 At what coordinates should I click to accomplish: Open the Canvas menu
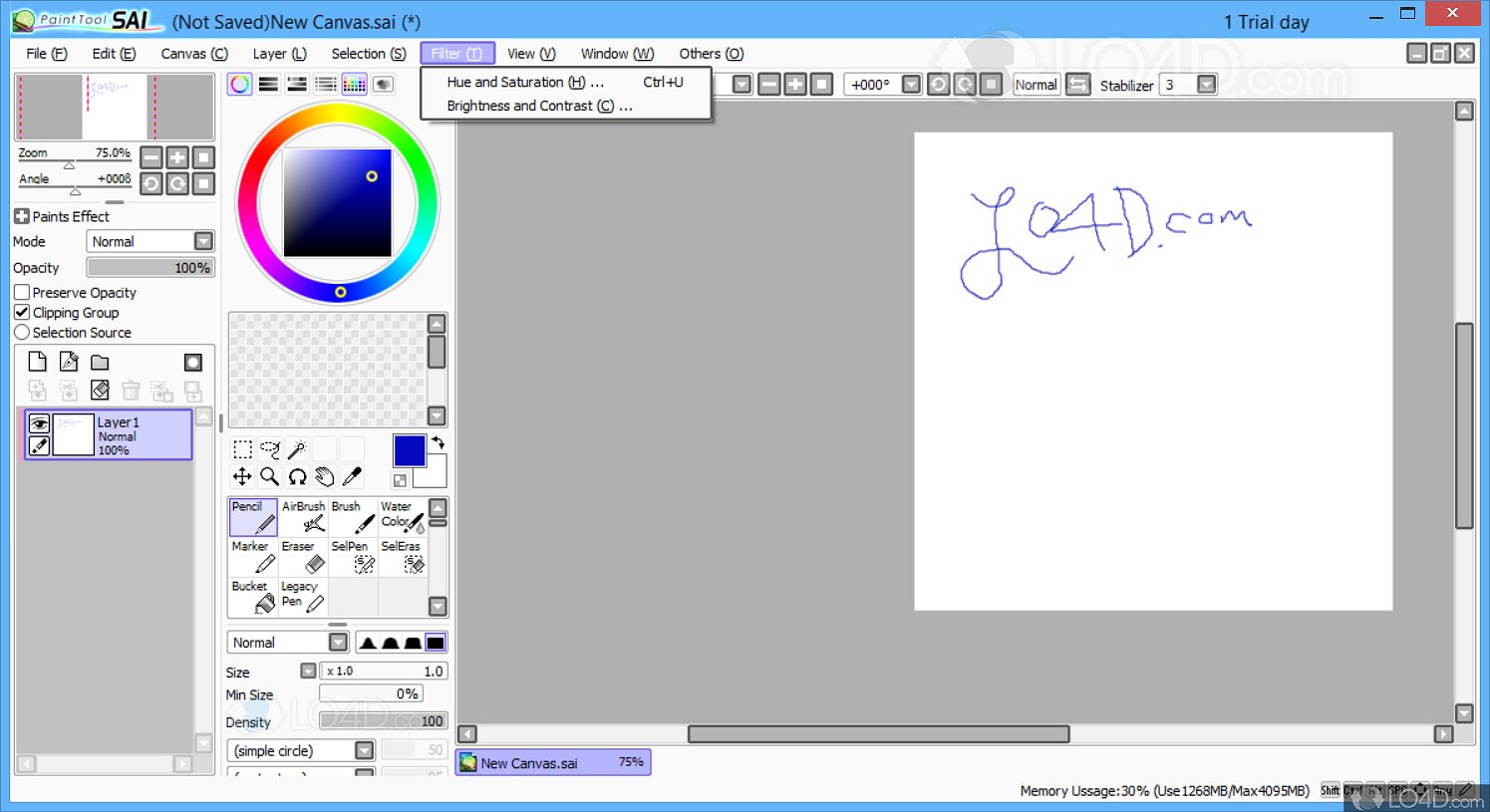click(194, 54)
